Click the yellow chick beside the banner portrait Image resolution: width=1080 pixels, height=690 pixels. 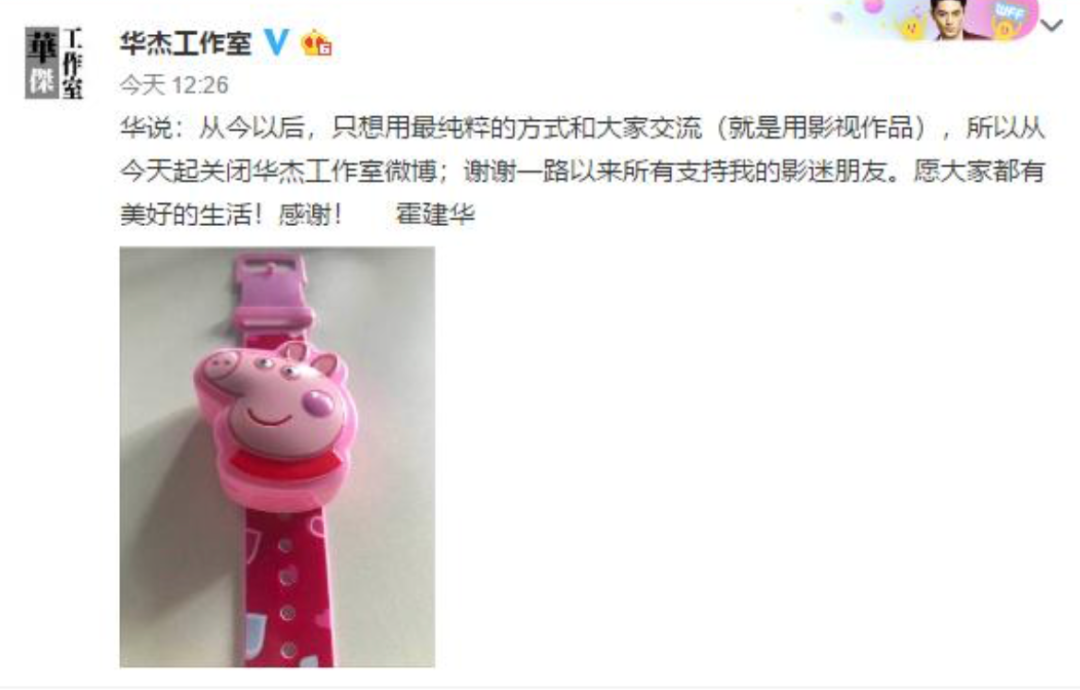pyautogui.click(x=912, y=28)
